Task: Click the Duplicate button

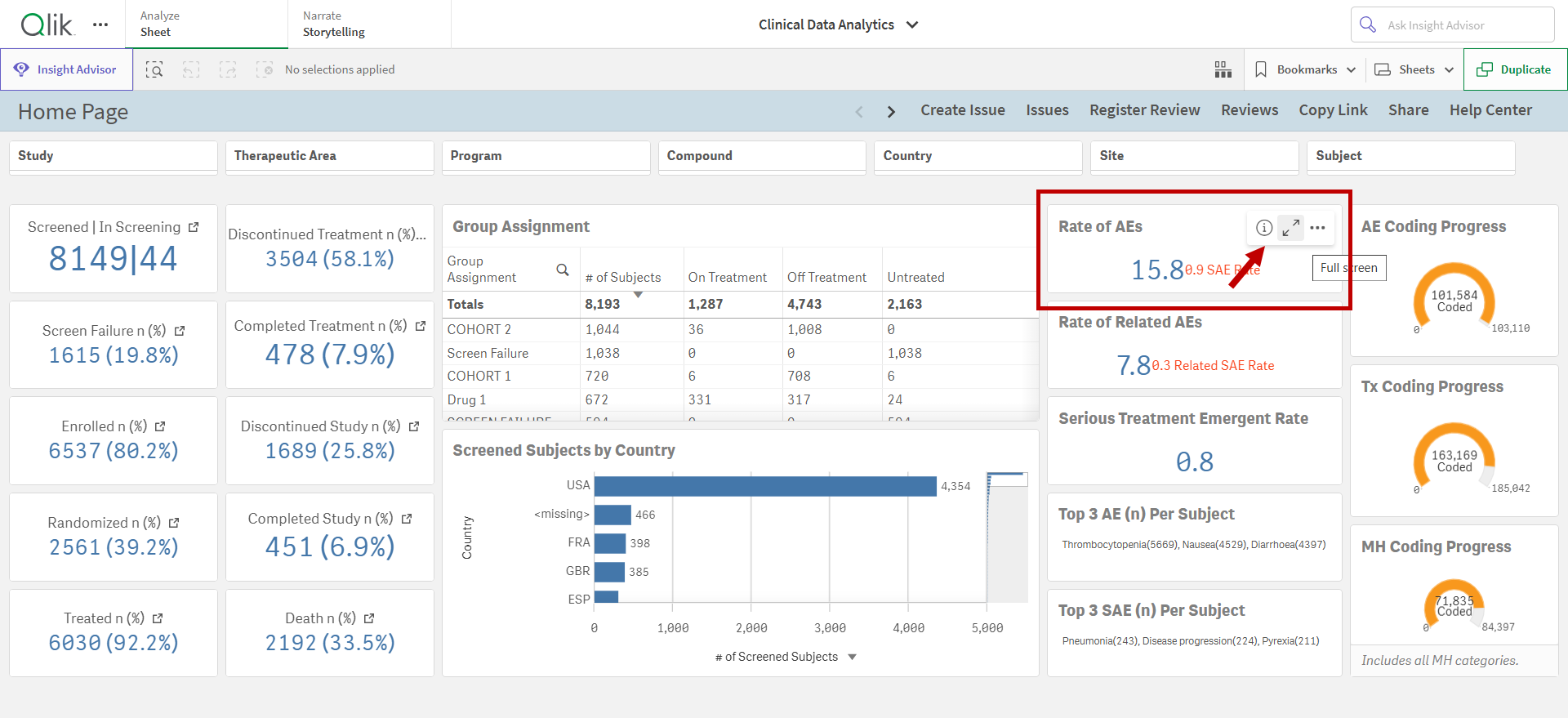Action: click(1515, 69)
